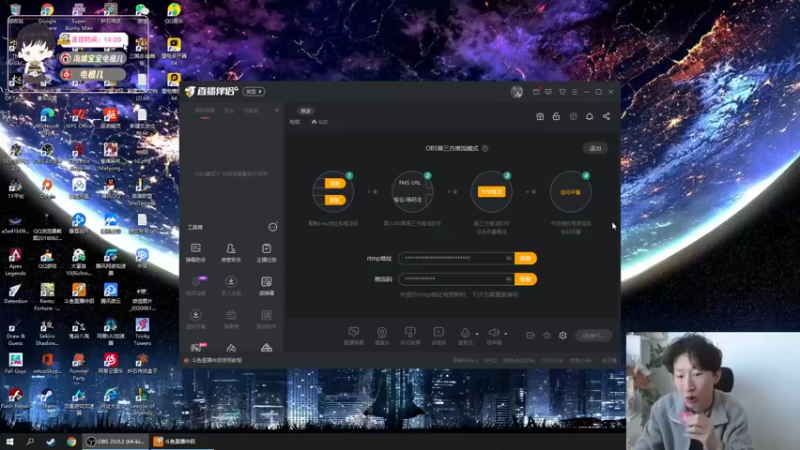Open the feedback chat icon in title bar
This screenshot has width=800, height=450.
click(548, 92)
